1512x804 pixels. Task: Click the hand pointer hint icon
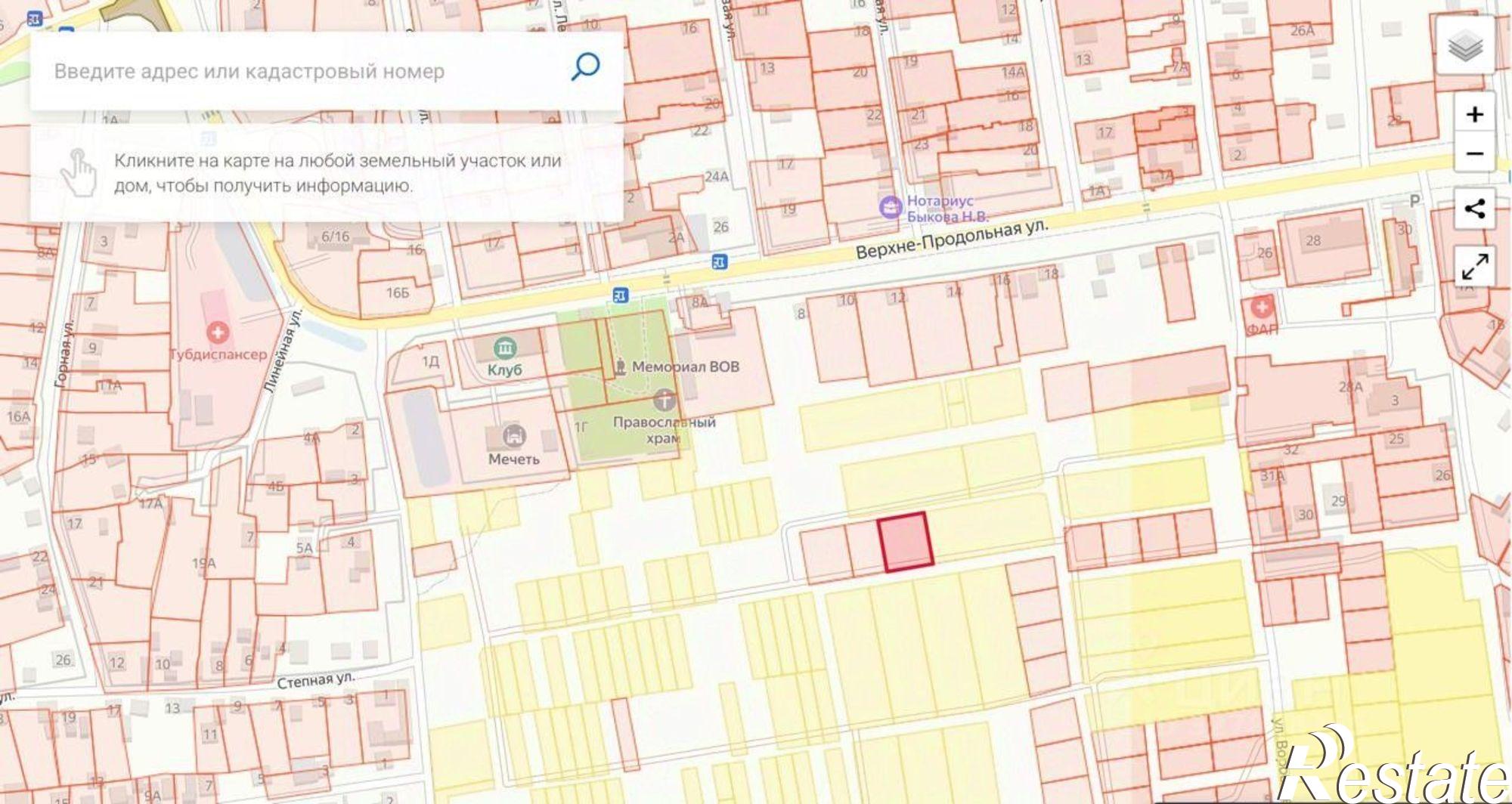[78, 172]
